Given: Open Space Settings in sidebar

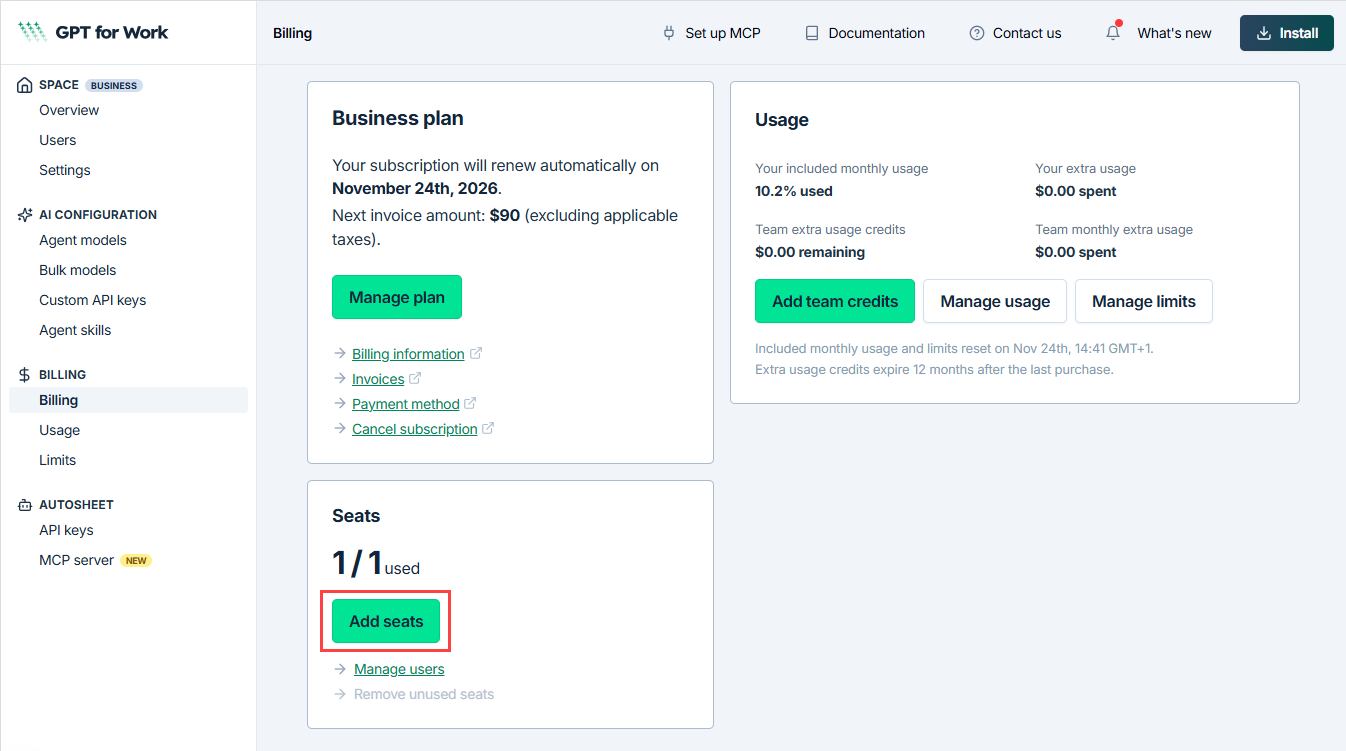Looking at the screenshot, I should tap(65, 170).
